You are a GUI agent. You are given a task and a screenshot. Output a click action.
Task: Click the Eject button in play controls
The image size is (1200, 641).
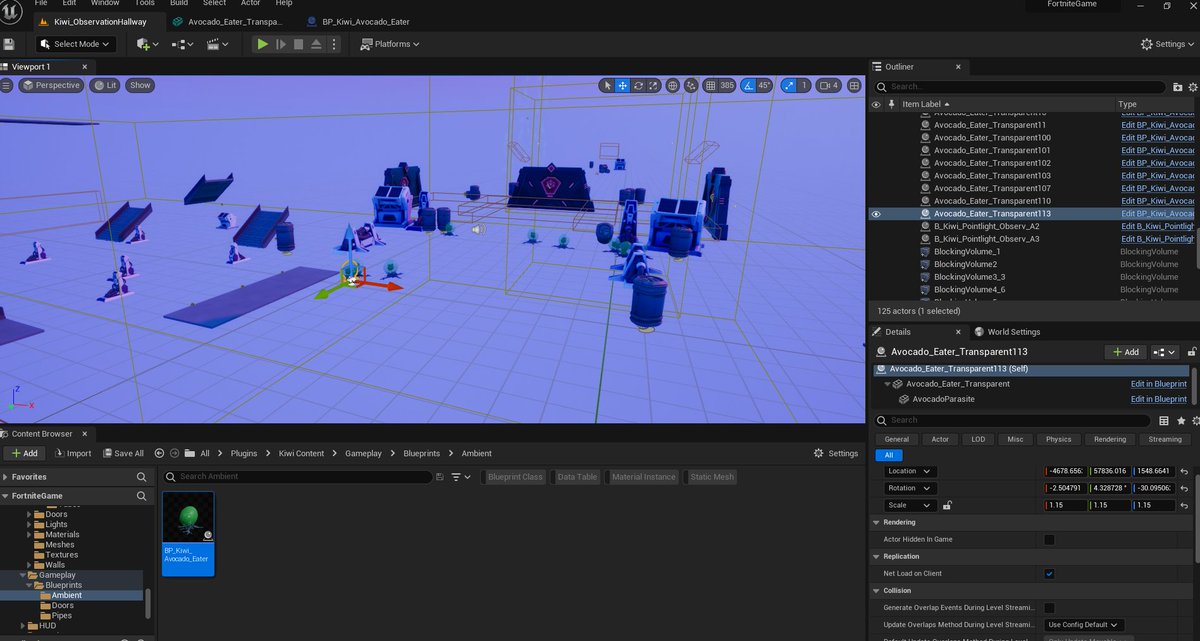tap(316, 44)
